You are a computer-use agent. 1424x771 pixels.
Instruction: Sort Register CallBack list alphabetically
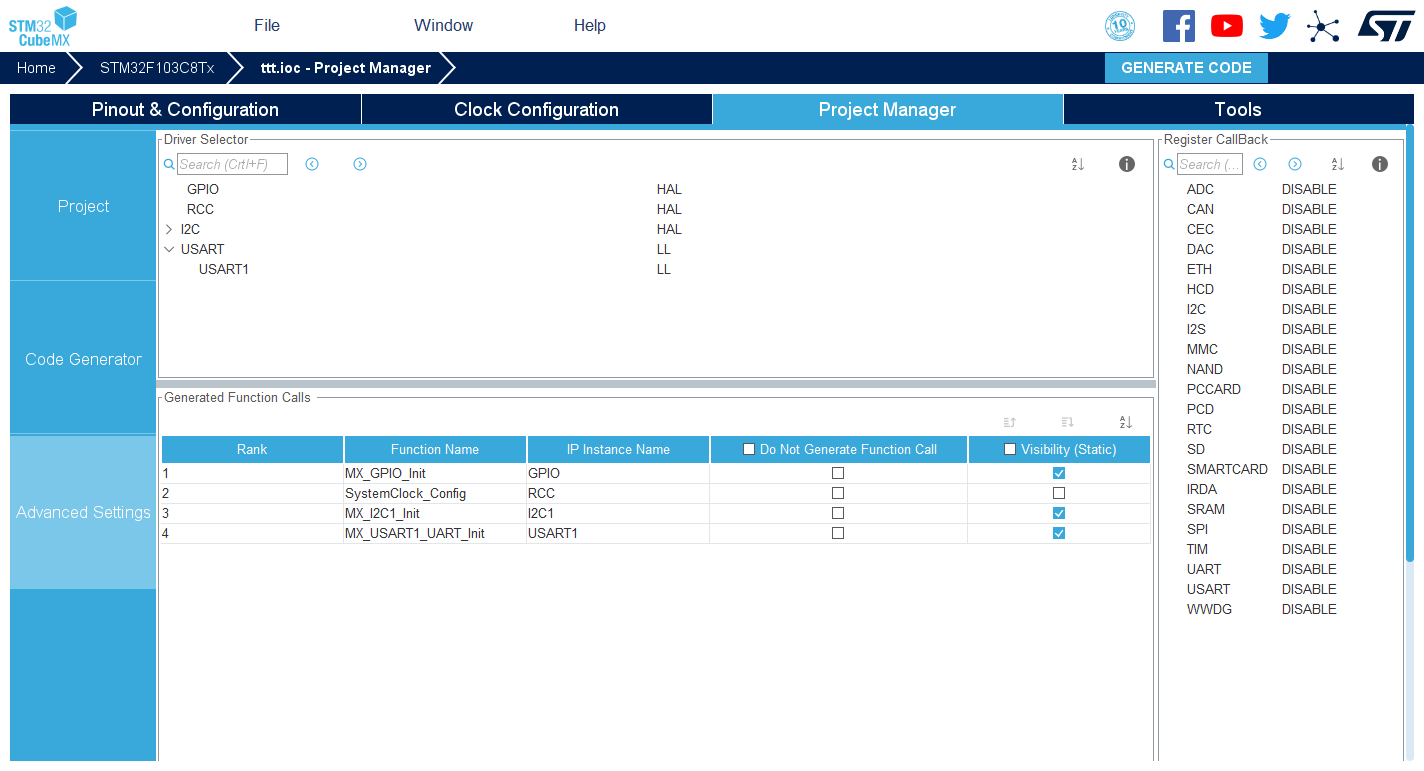(1338, 164)
